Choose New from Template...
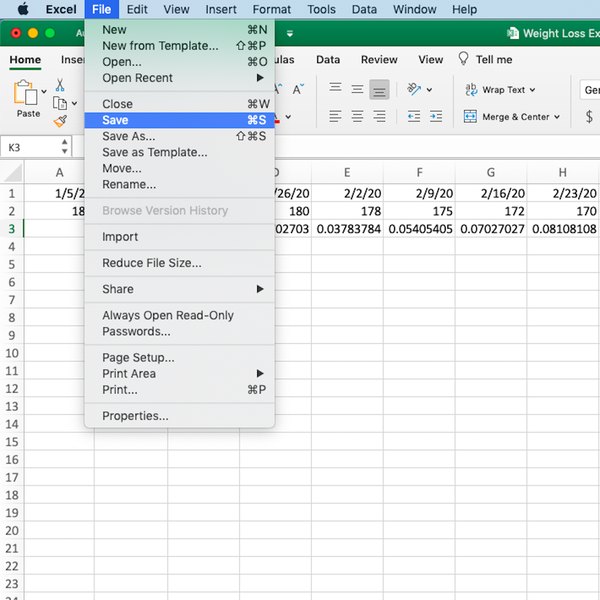This screenshot has height=600, width=600. click(x=179, y=46)
